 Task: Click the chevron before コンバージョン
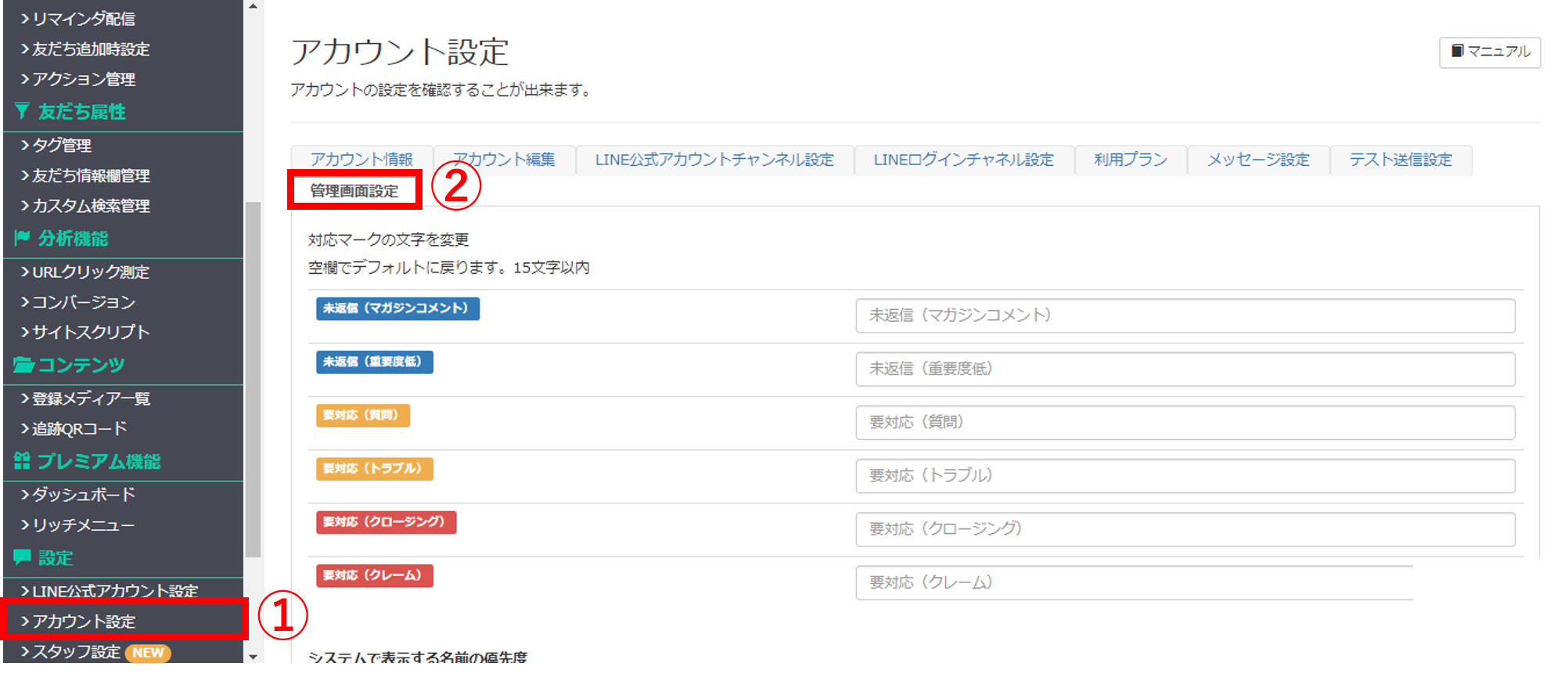pyautogui.click(x=25, y=302)
